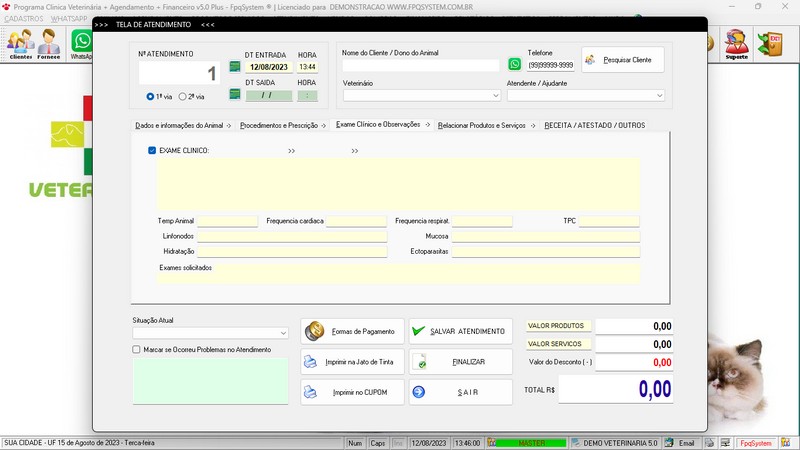This screenshot has height=450, width=800.
Task: Click the Telefone input field
Action: (551, 65)
